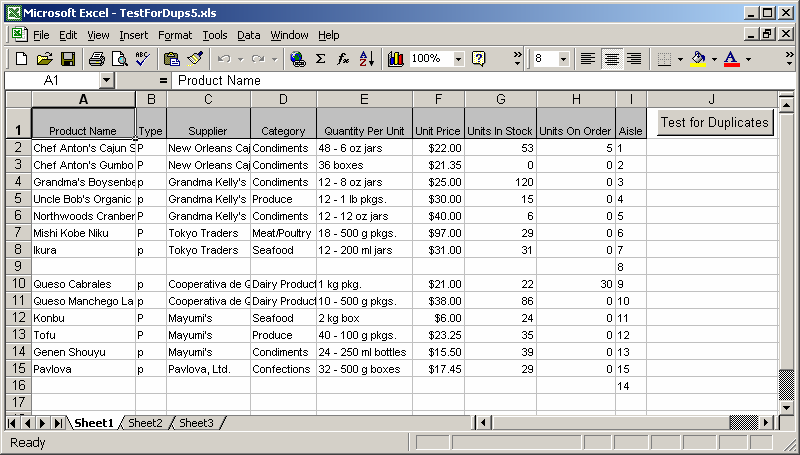Open the File menu

click(41, 35)
